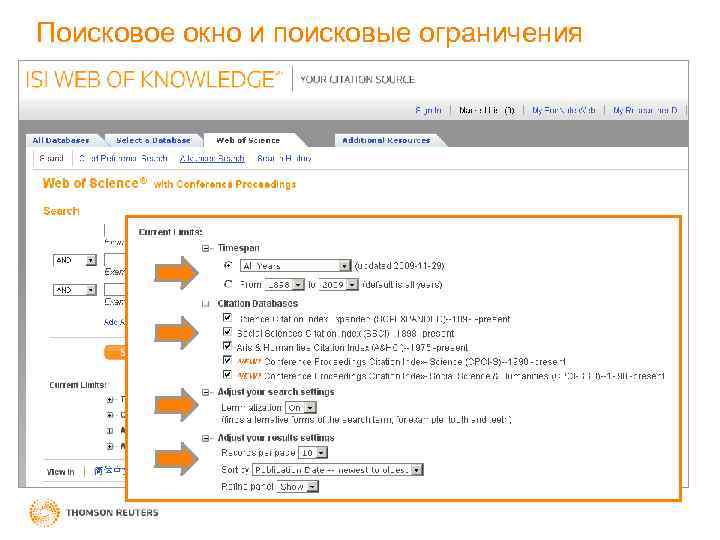This screenshot has width=720, height=540.
Task: Select the All Years radio button
Action: click(x=228, y=265)
